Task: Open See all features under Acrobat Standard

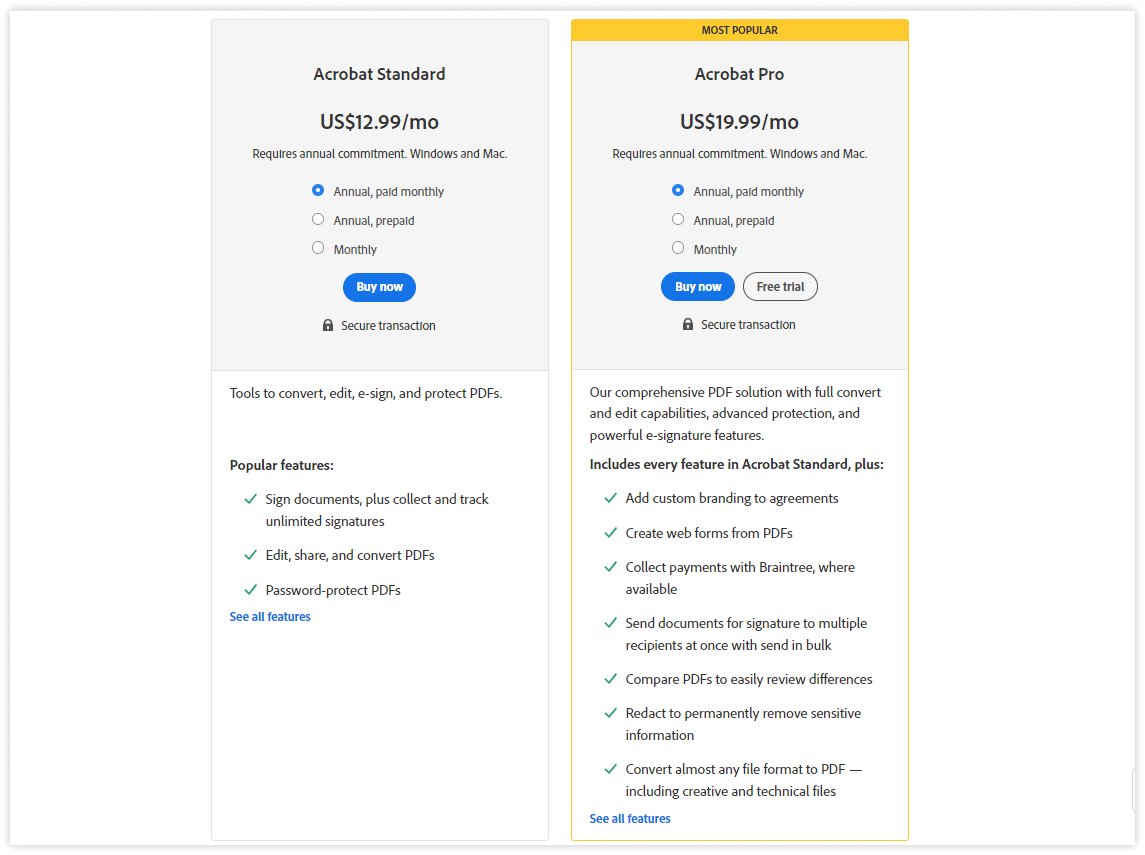Action: pyautogui.click(x=270, y=617)
